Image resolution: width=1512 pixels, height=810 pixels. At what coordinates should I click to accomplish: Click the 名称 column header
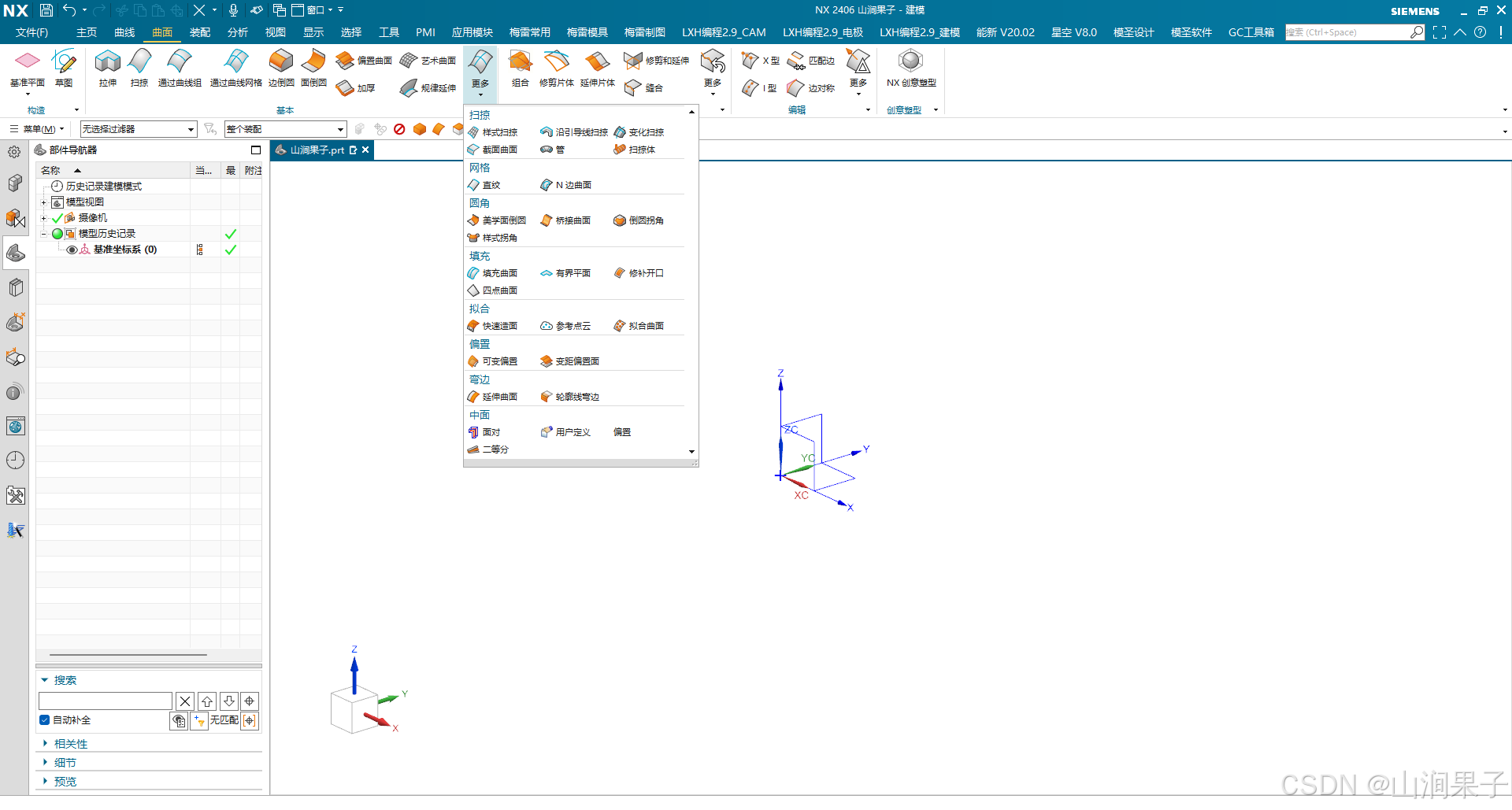[x=113, y=170]
